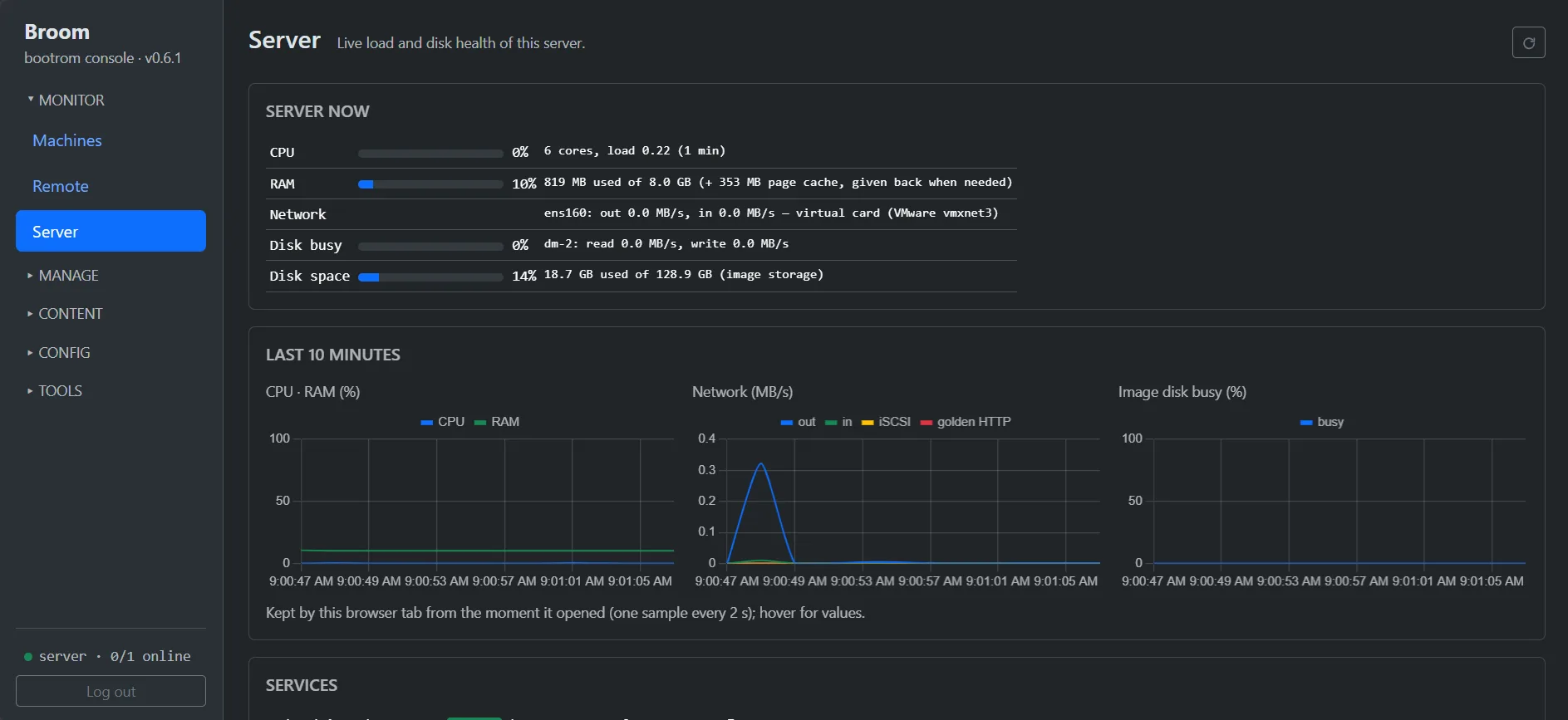Click the '6 cores, load 0.22' text

coord(635,150)
